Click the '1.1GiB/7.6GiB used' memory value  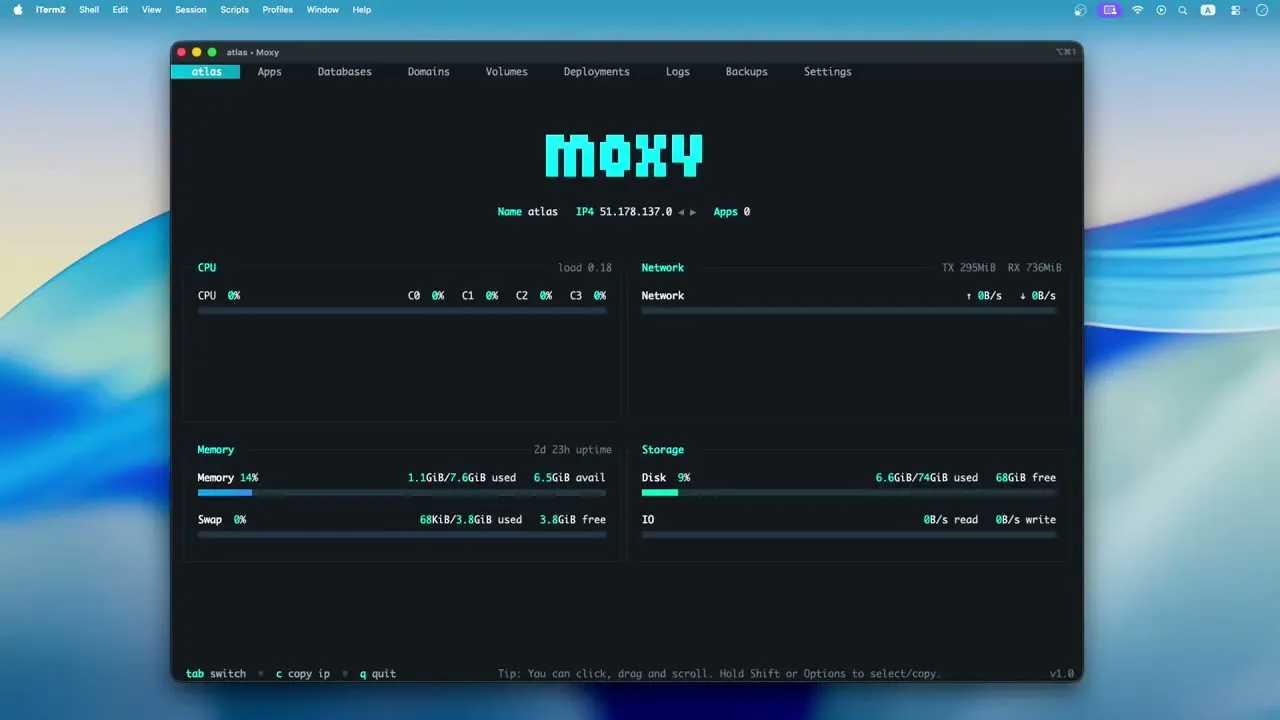pyautogui.click(x=462, y=478)
